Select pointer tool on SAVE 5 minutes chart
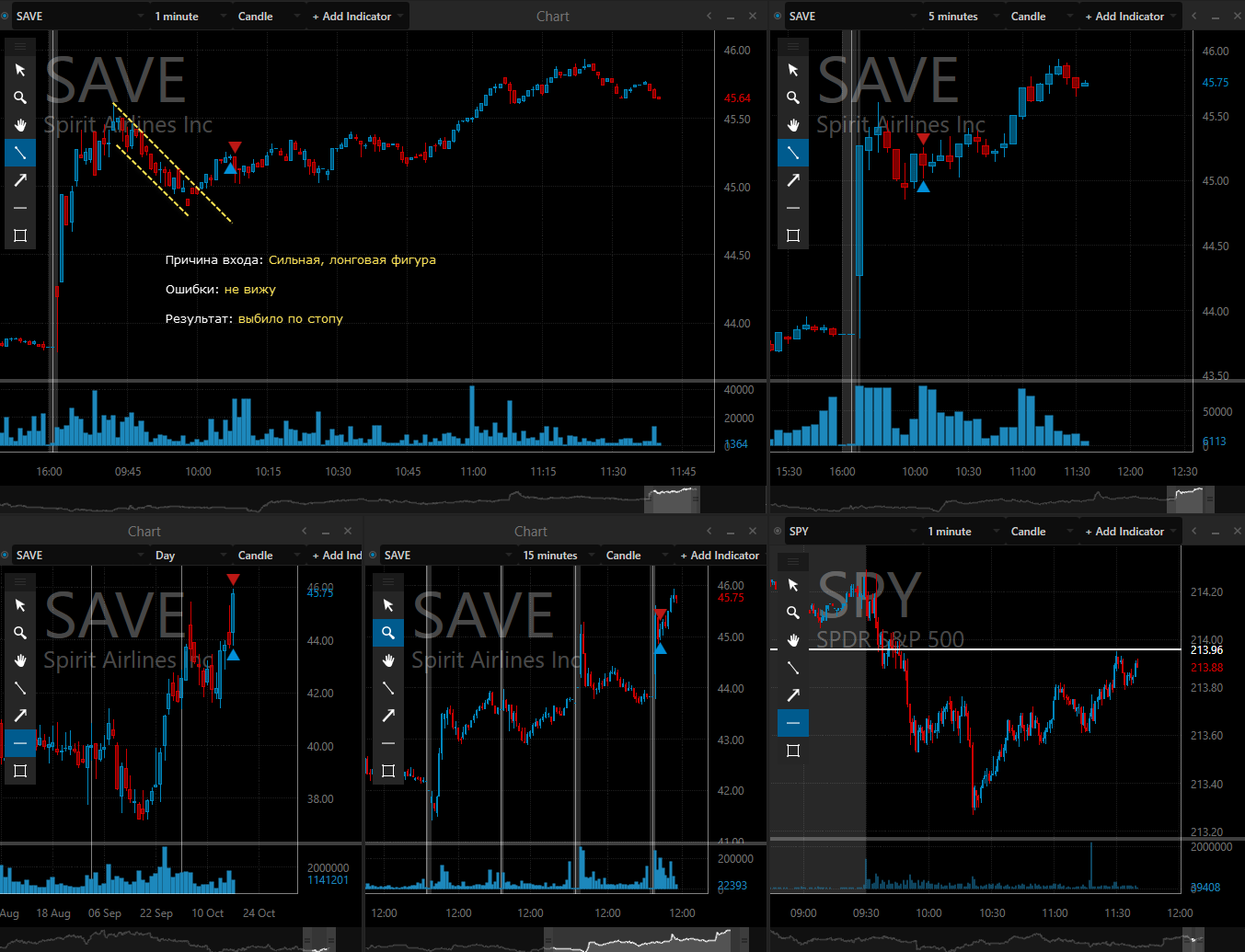The height and width of the screenshot is (952, 1245). pos(793,70)
